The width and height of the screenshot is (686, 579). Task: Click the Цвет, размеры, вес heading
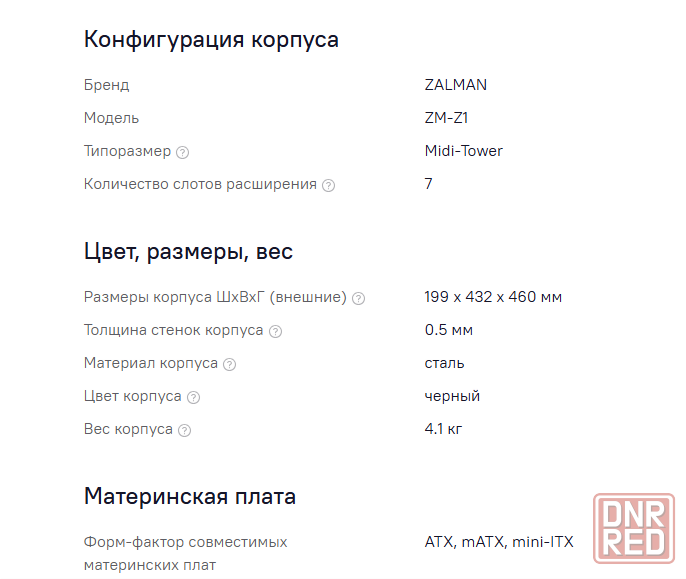(188, 252)
